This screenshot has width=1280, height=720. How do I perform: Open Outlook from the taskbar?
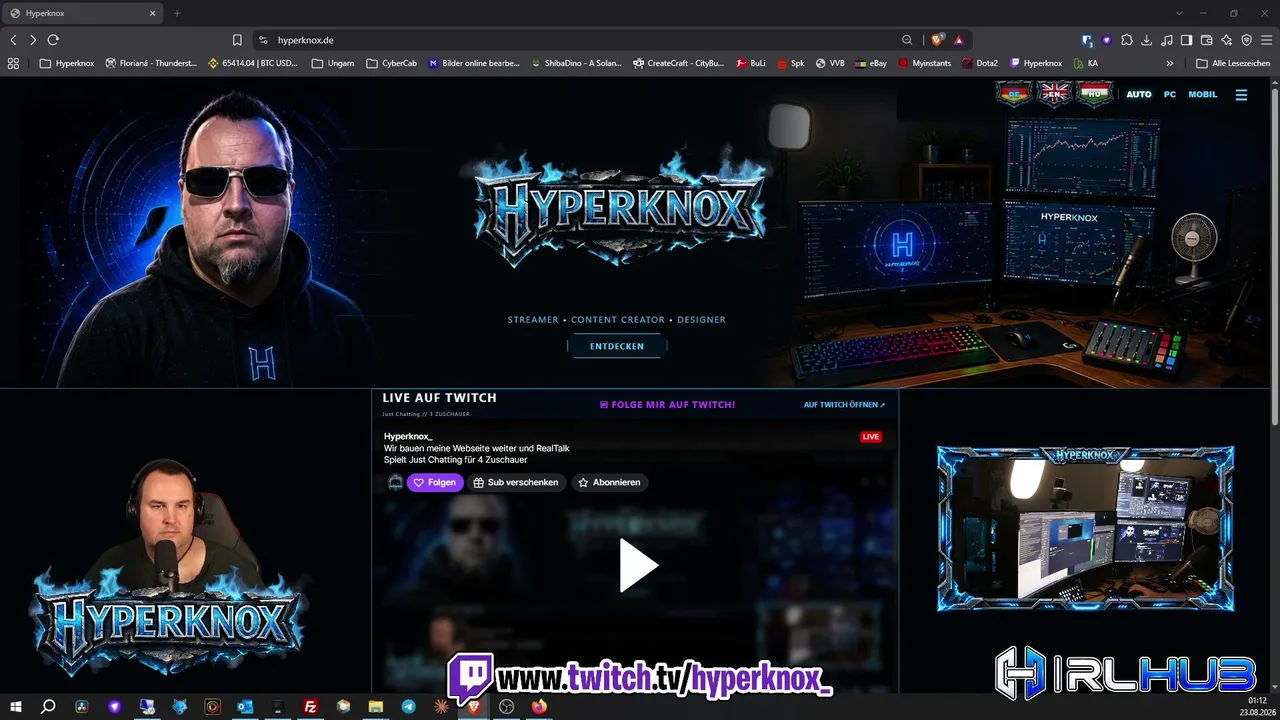point(245,707)
